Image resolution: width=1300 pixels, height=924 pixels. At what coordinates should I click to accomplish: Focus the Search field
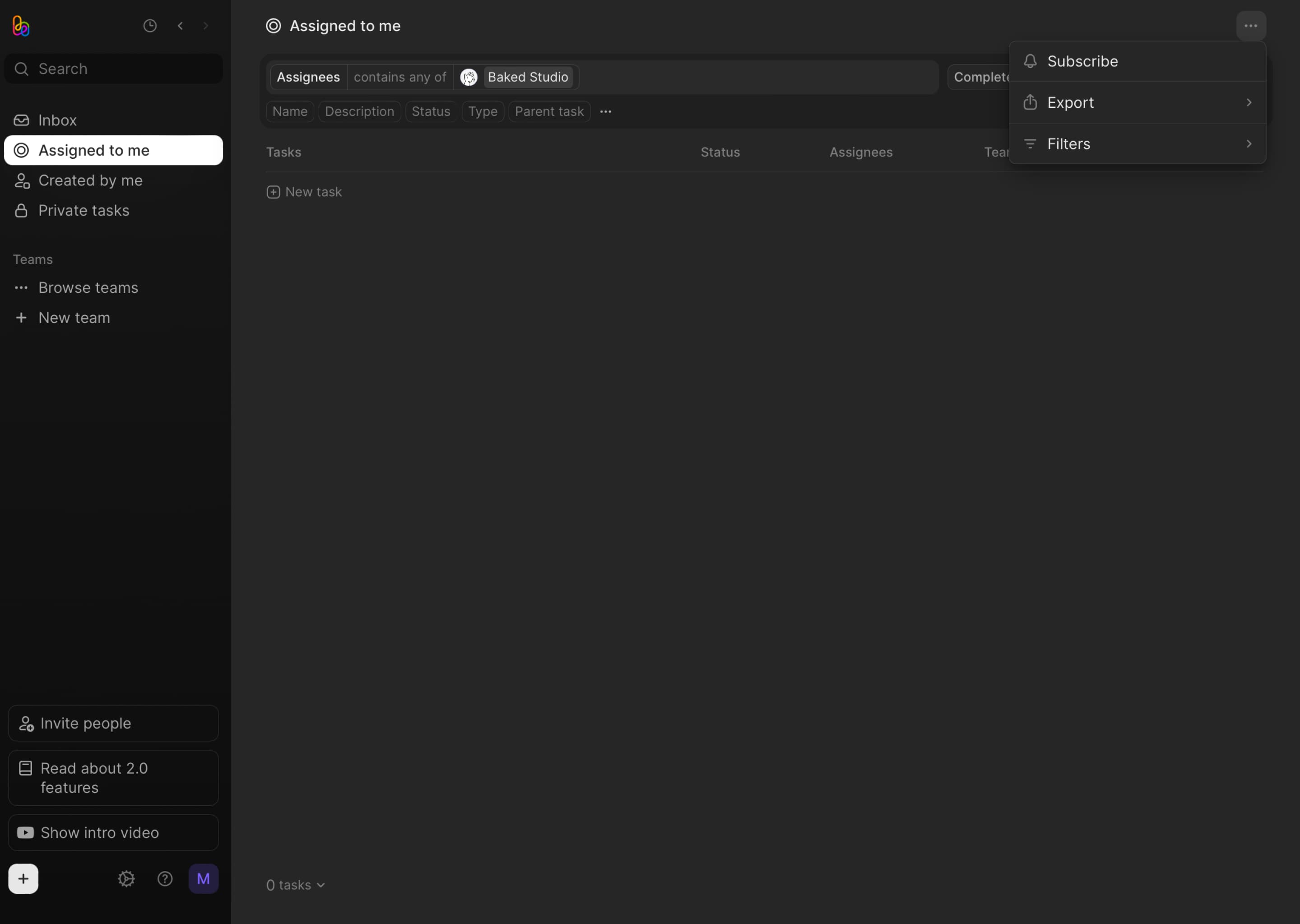pyautogui.click(x=114, y=69)
